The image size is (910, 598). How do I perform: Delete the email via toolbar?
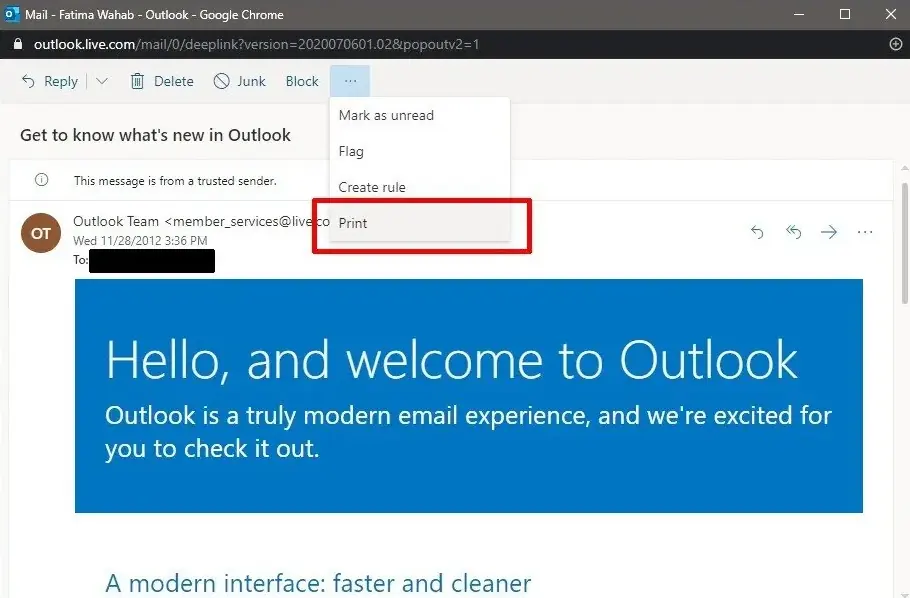162,81
